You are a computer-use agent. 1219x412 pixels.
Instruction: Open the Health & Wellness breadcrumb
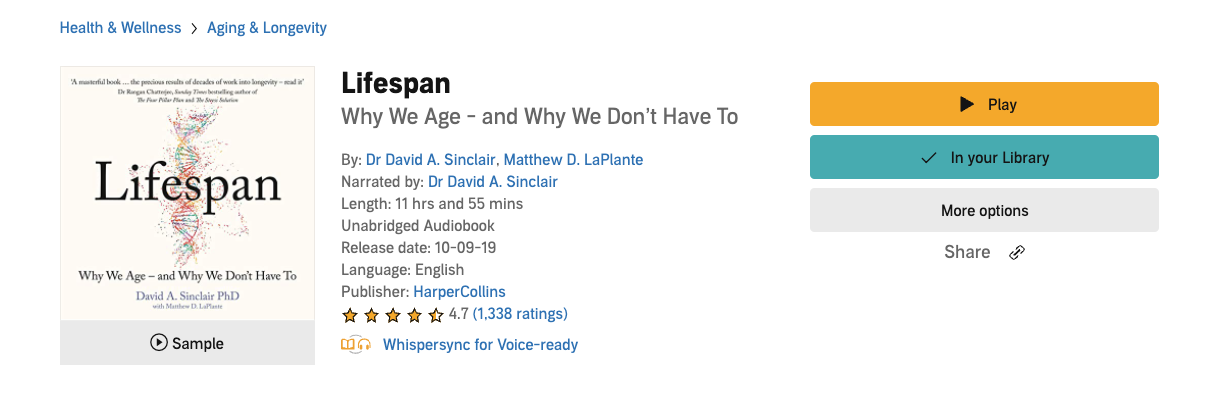(120, 28)
